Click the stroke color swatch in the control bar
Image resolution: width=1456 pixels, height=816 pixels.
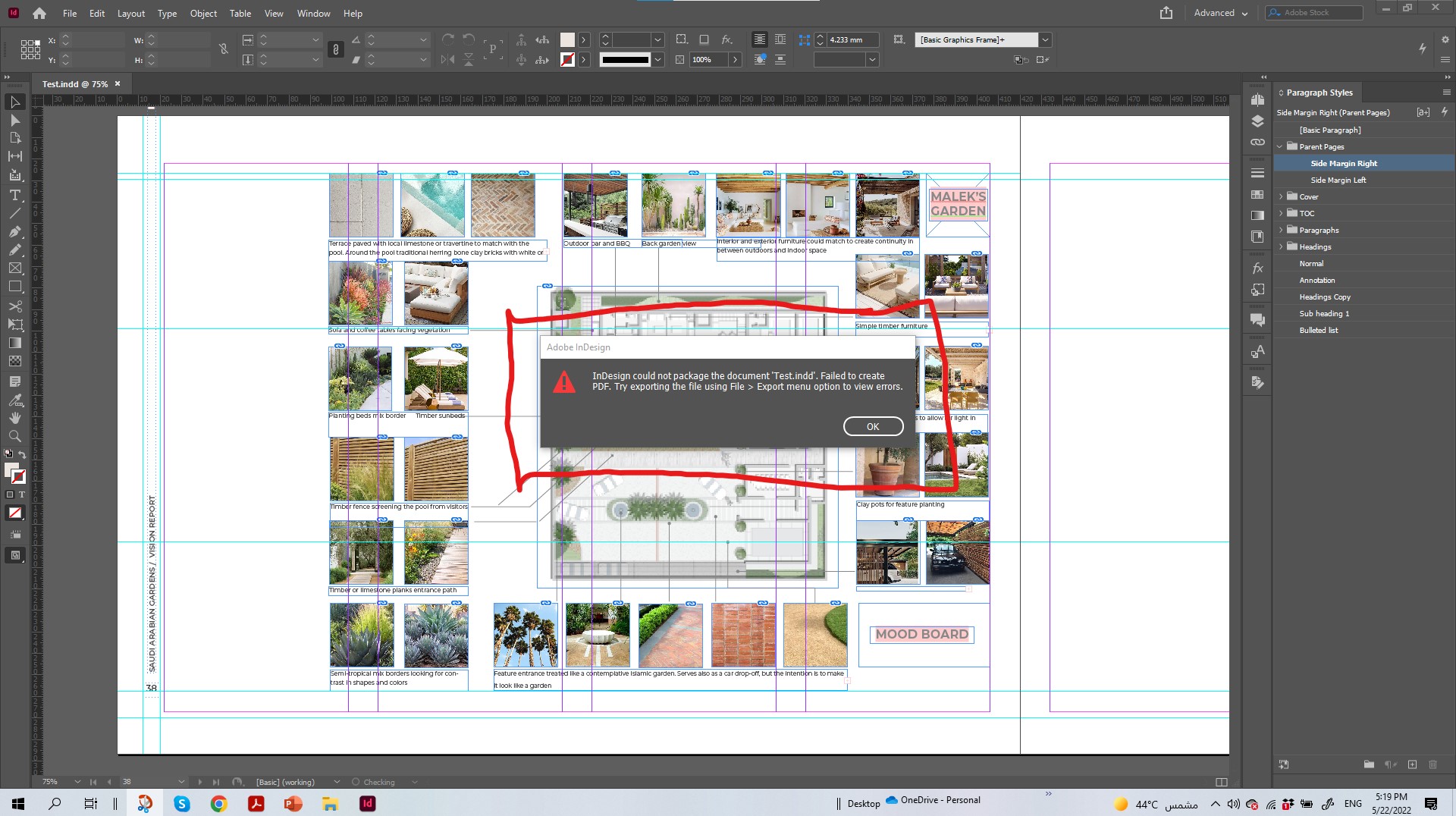pos(566,59)
